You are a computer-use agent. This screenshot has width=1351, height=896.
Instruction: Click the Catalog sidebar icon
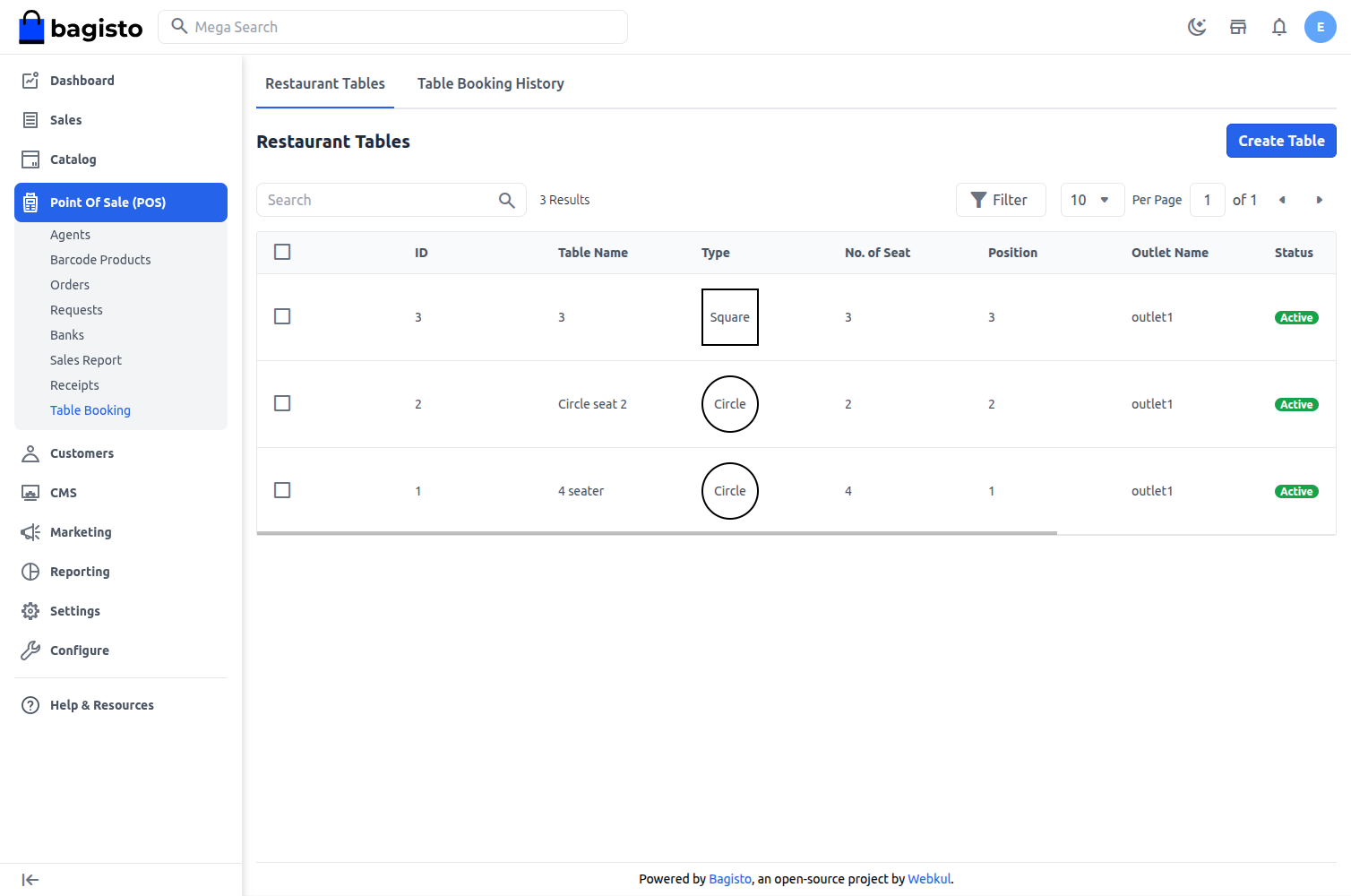30,159
